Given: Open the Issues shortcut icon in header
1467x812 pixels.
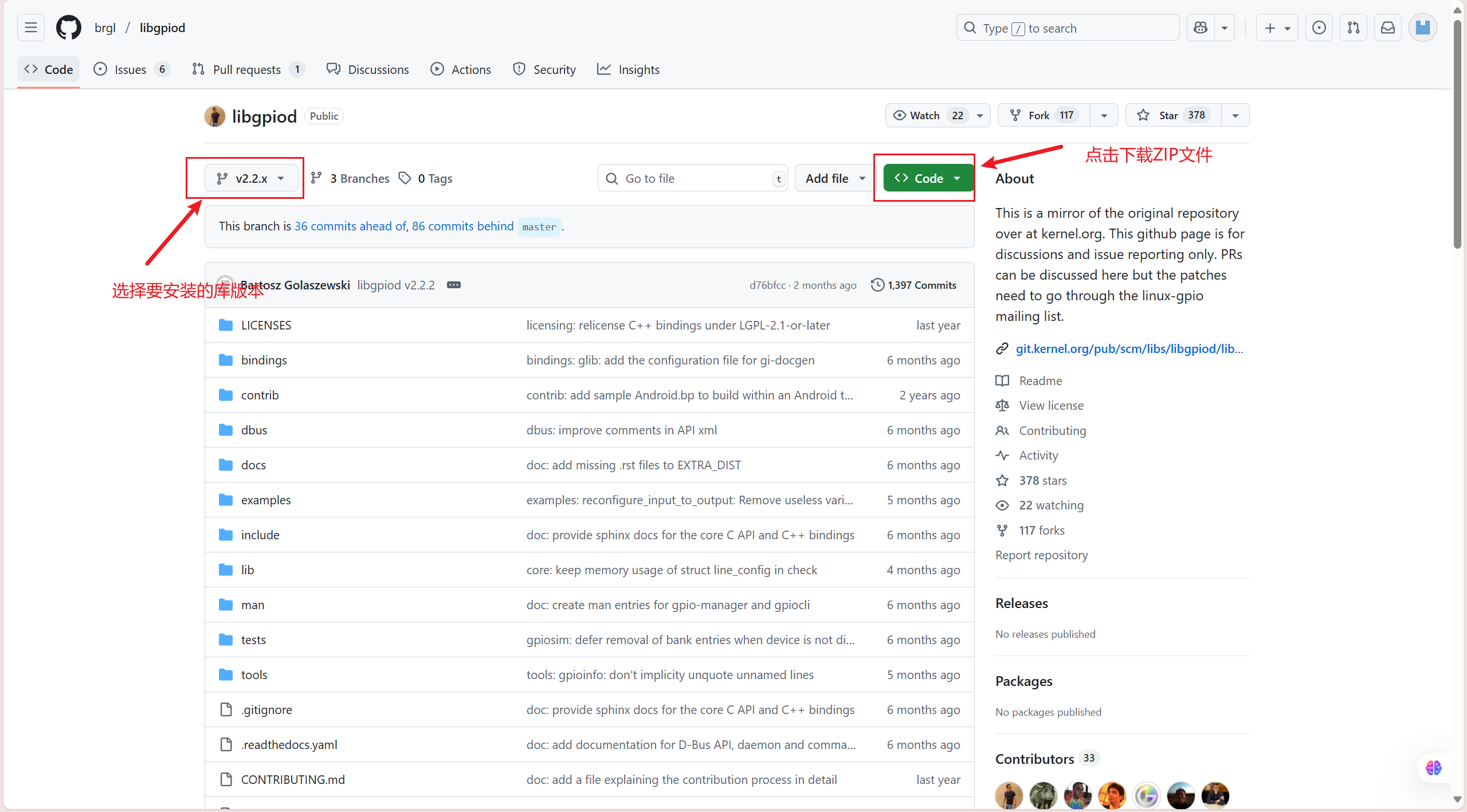Looking at the screenshot, I should tap(1319, 28).
